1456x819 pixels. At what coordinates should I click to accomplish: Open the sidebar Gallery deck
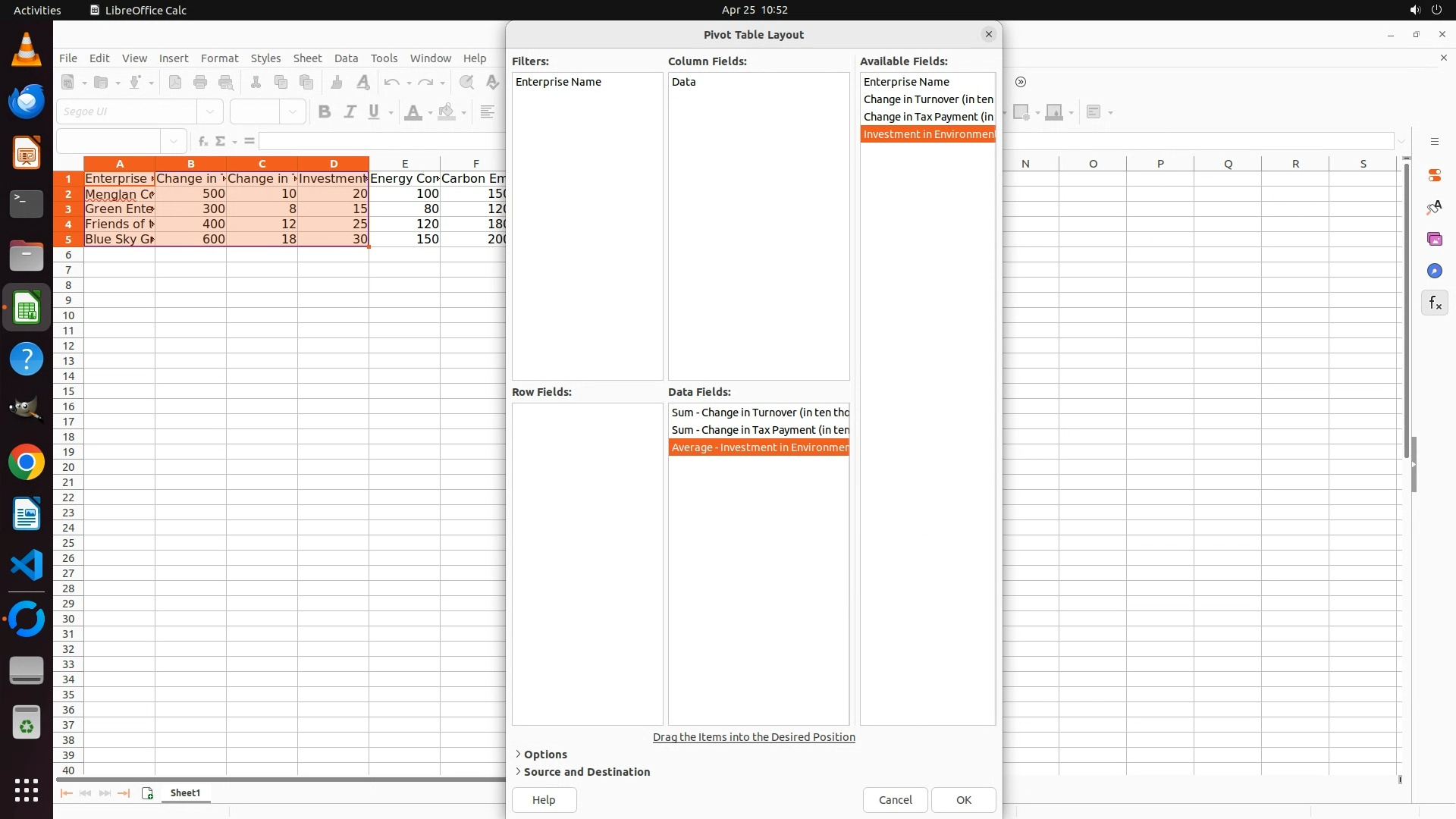(x=1434, y=239)
